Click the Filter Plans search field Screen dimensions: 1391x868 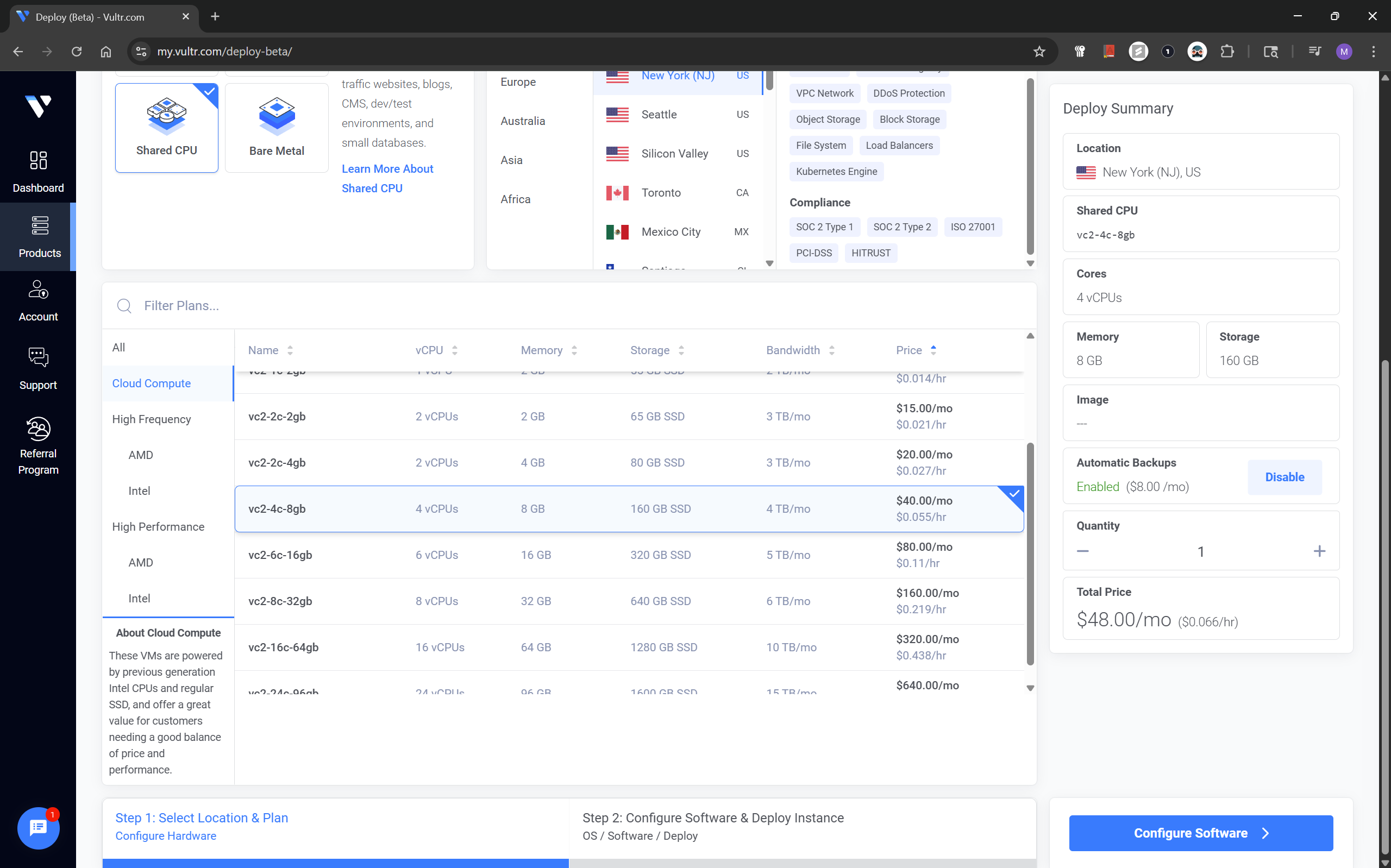[x=569, y=305]
